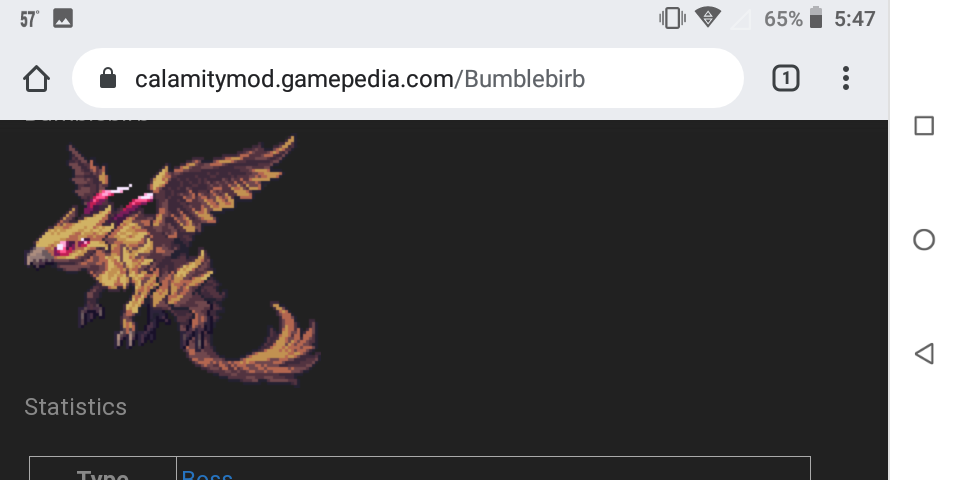The height and width of the screenshot is (480, 960).
Task: Tap the 65% battery percentage text
Action: click(x=783, y=19)
